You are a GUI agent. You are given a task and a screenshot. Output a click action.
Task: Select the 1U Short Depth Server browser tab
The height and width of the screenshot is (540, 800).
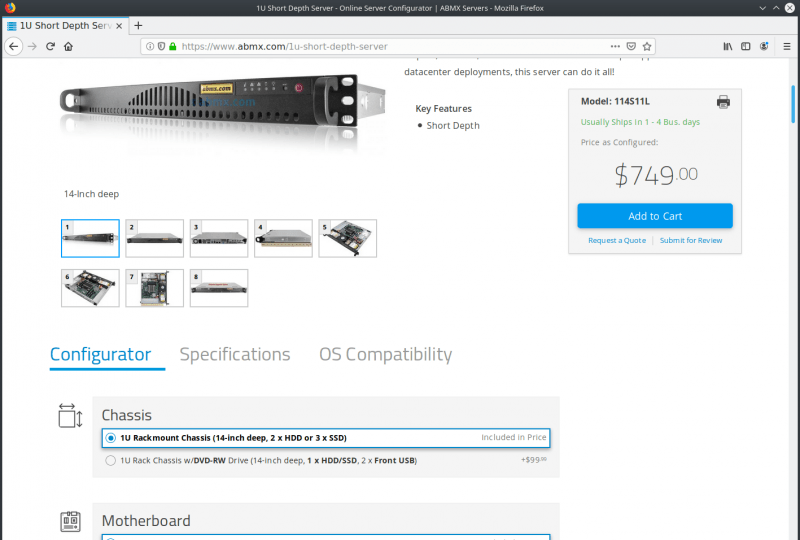pyautogui.click(x=65, y=26)
